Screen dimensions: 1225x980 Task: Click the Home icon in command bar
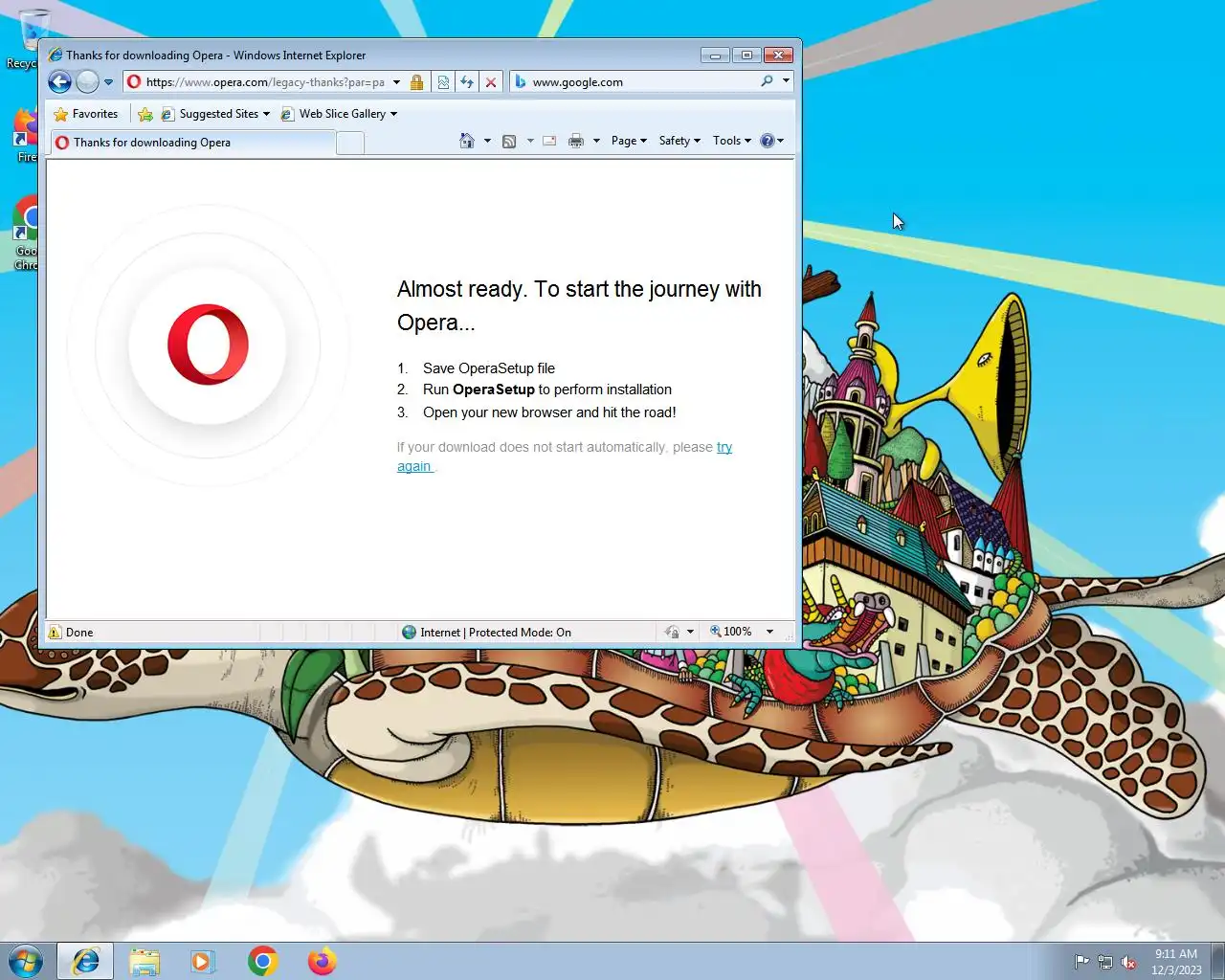click(467, 141)
